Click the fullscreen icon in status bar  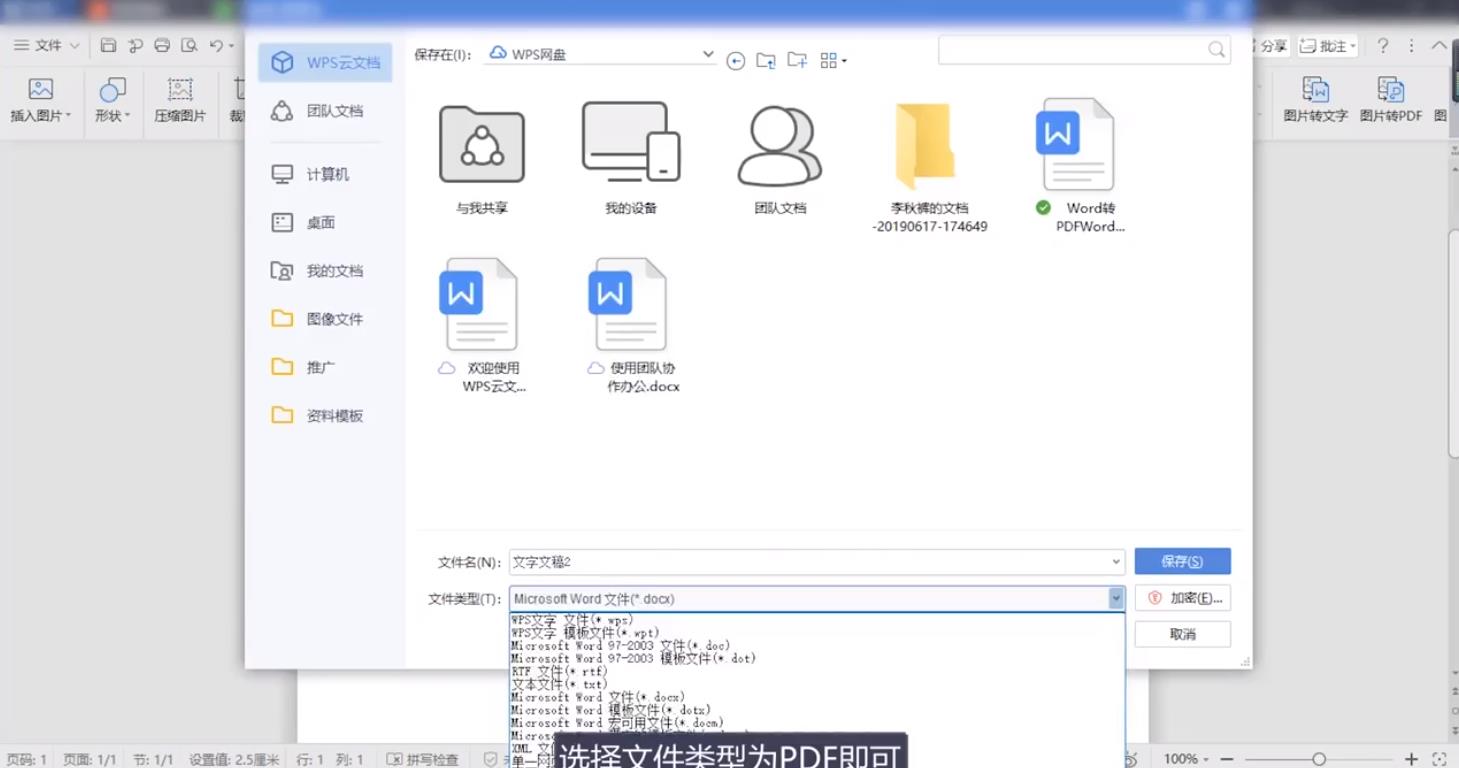click(x=1439, y=759)
